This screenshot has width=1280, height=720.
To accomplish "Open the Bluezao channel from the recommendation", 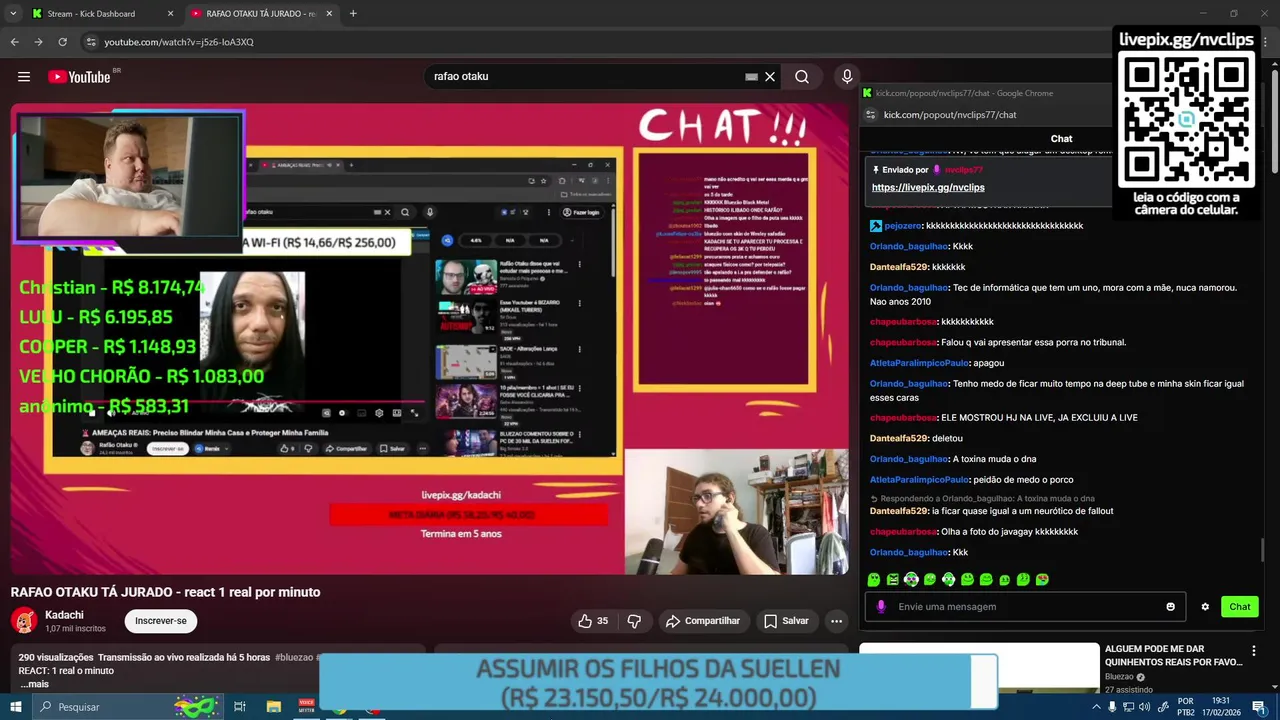I will (1119, 677).
